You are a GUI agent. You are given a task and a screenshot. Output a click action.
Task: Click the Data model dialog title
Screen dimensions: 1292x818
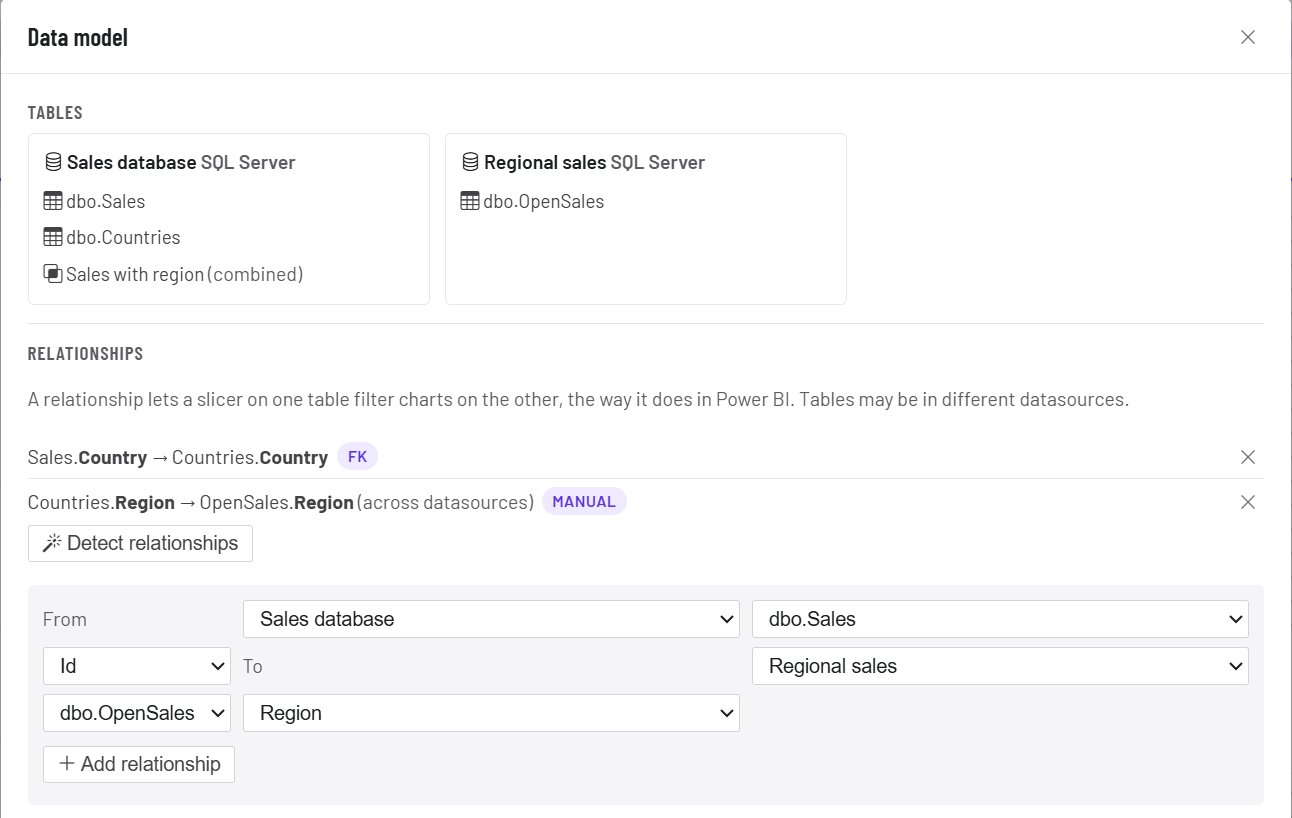pos(78,38)
